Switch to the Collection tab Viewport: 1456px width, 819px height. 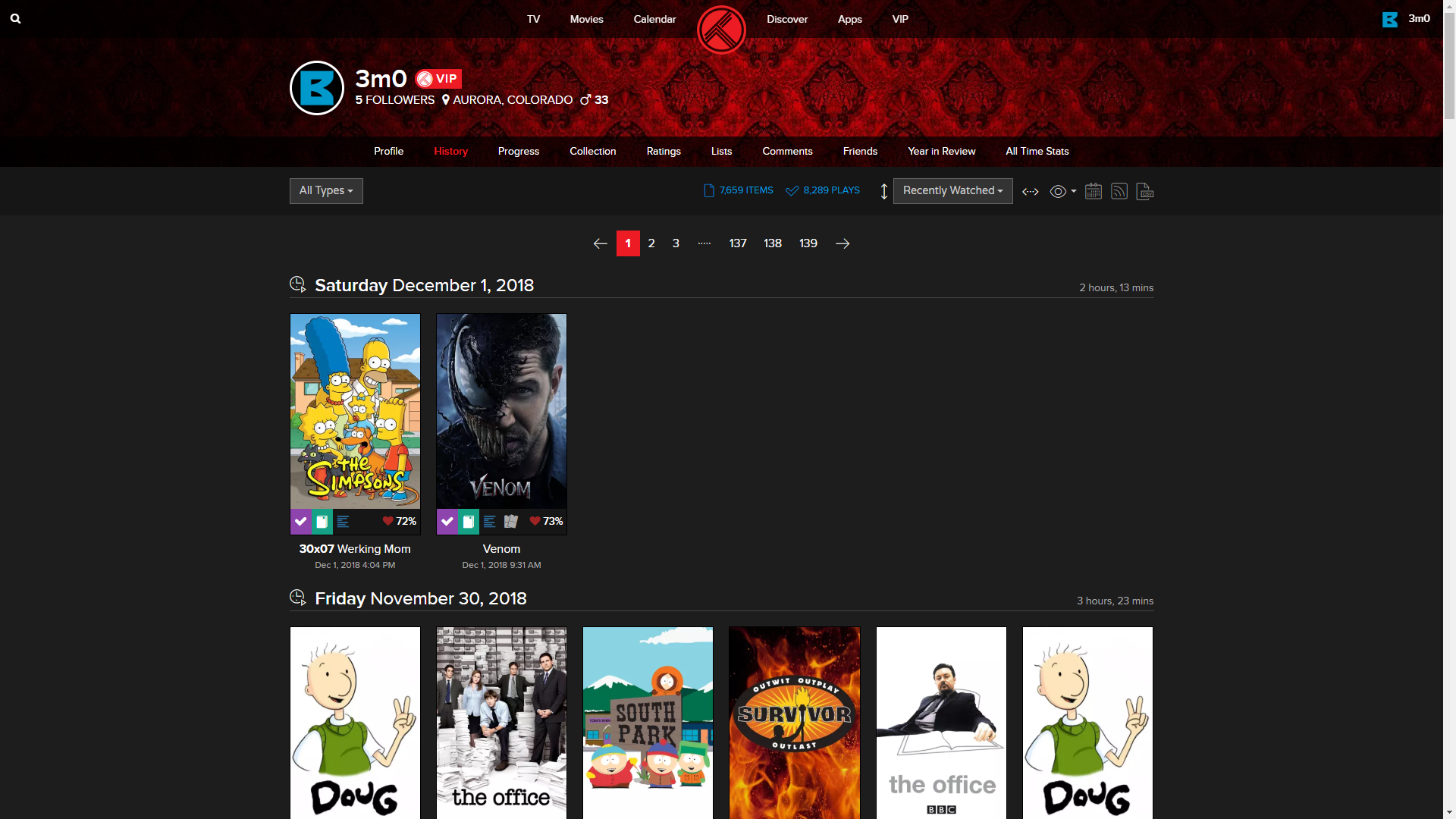pyautogui.click(x=593, y=152)
